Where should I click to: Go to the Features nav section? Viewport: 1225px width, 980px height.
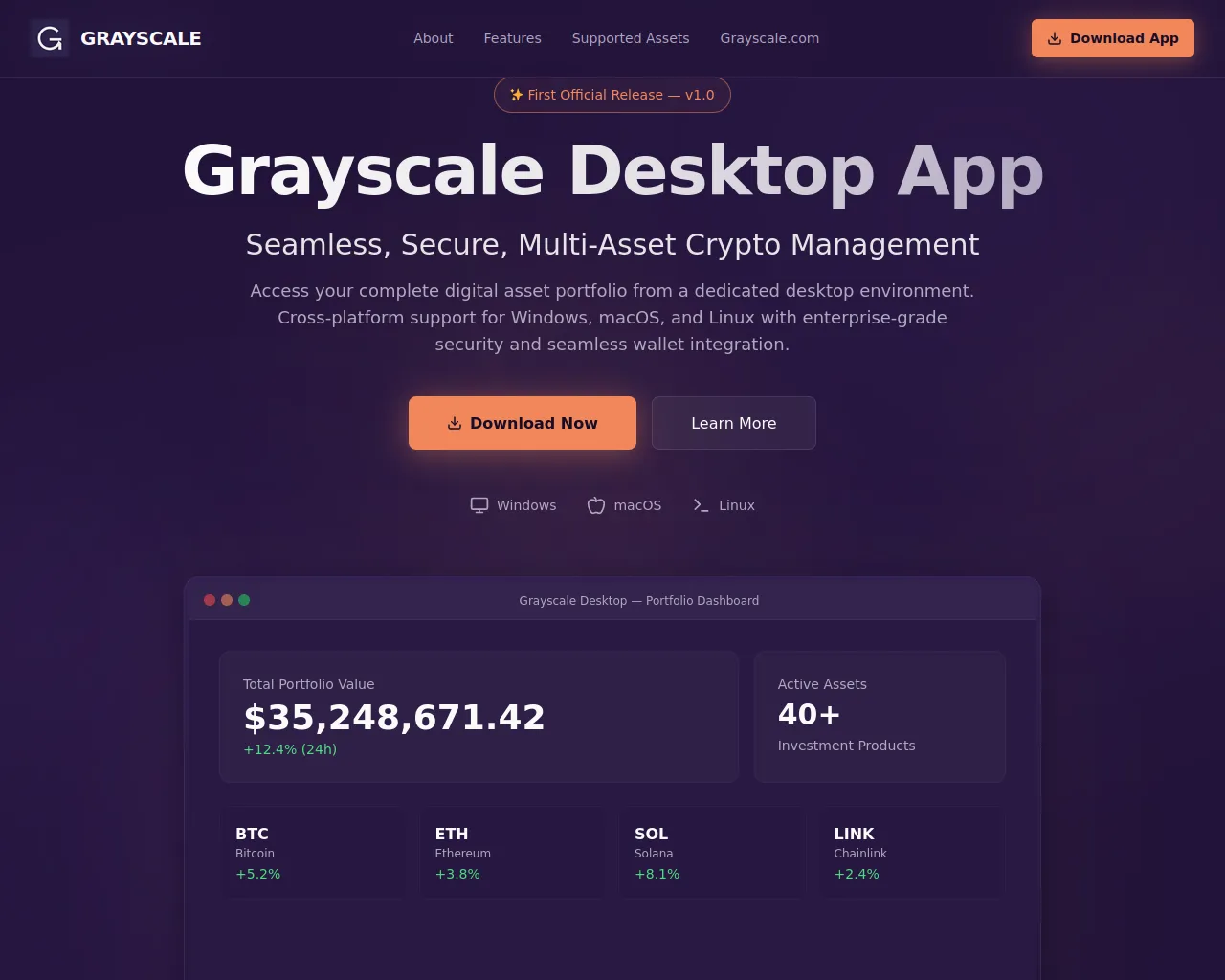pos(513,38)
